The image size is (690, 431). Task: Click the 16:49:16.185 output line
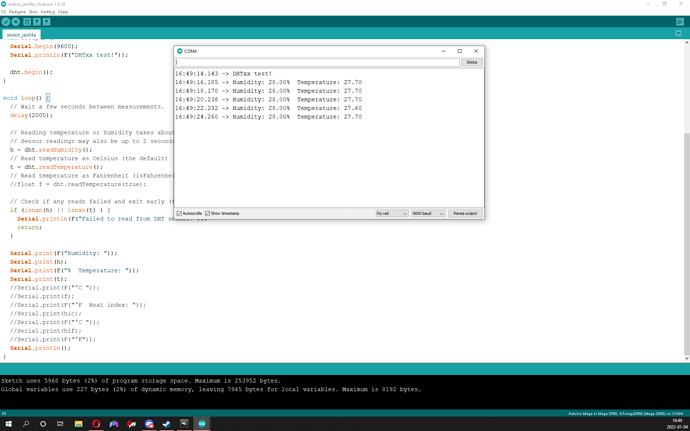(268, 82)
